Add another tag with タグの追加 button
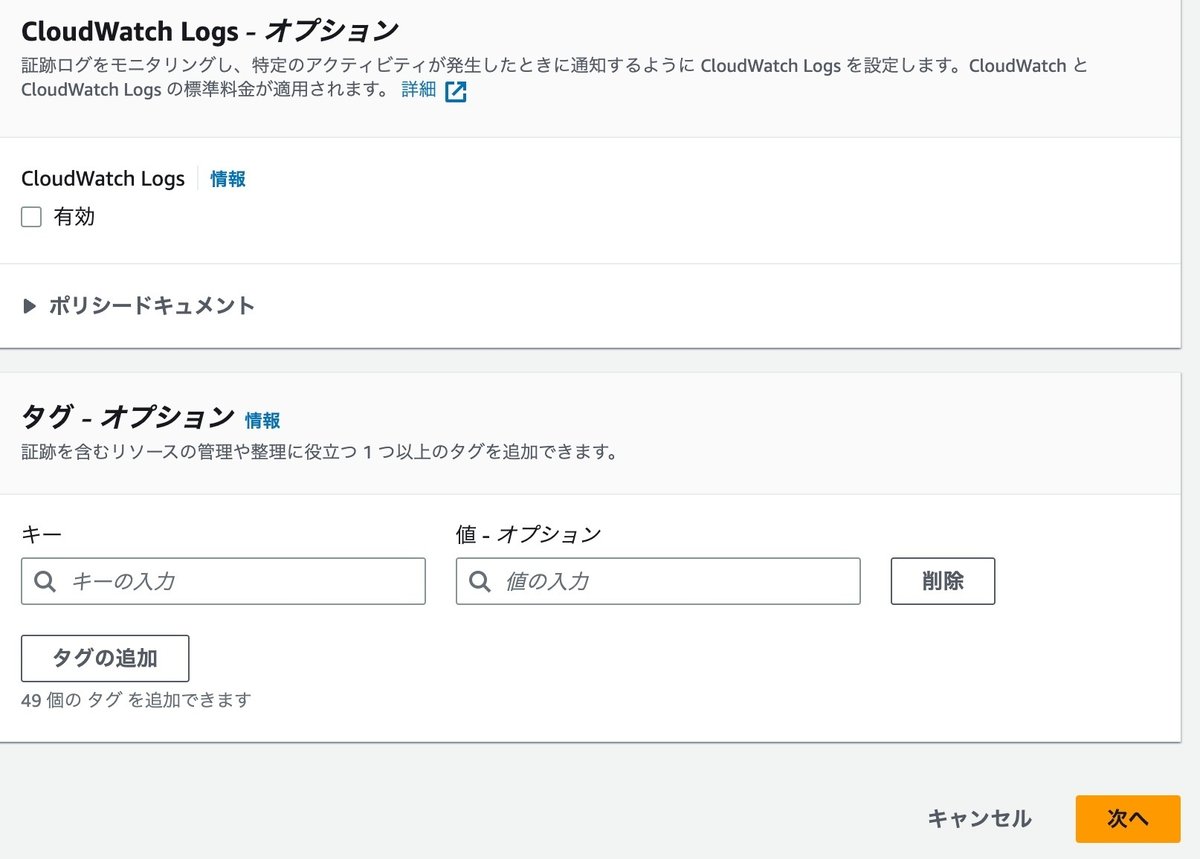Screen dimensions: 1200x859 105,658
